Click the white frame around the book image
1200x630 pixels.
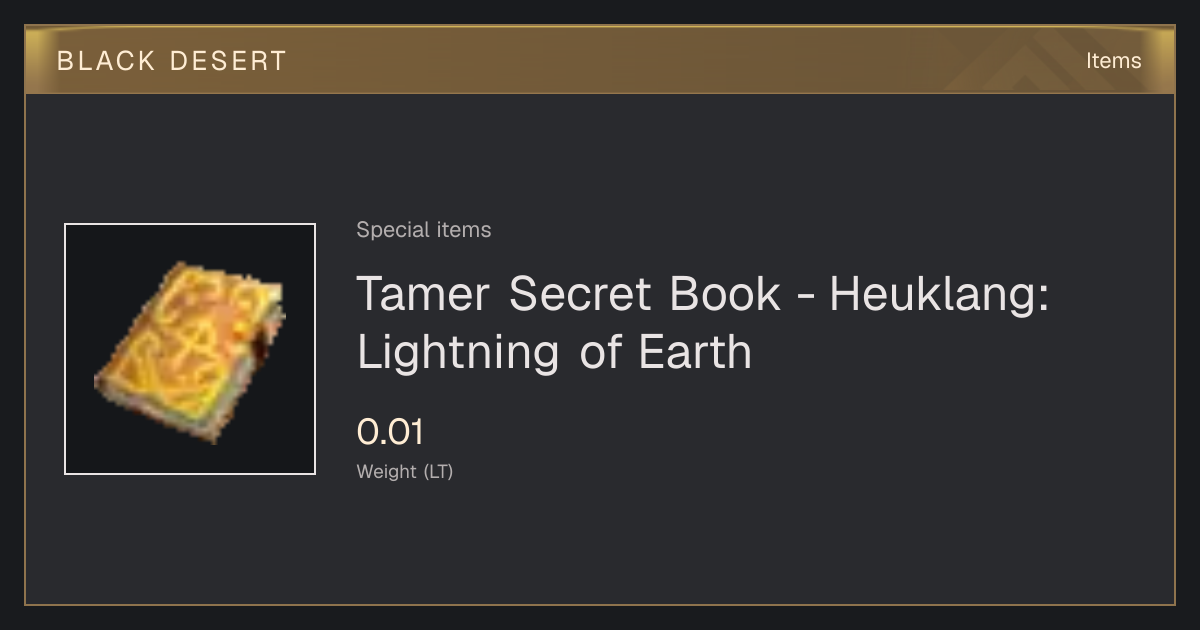(190, 349)
